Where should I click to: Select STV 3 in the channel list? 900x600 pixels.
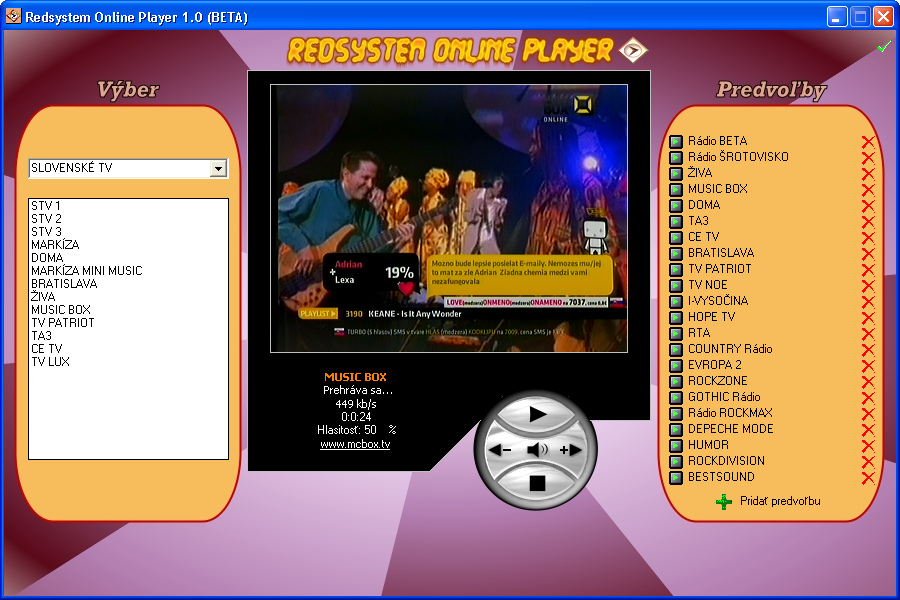click(46, 232)
